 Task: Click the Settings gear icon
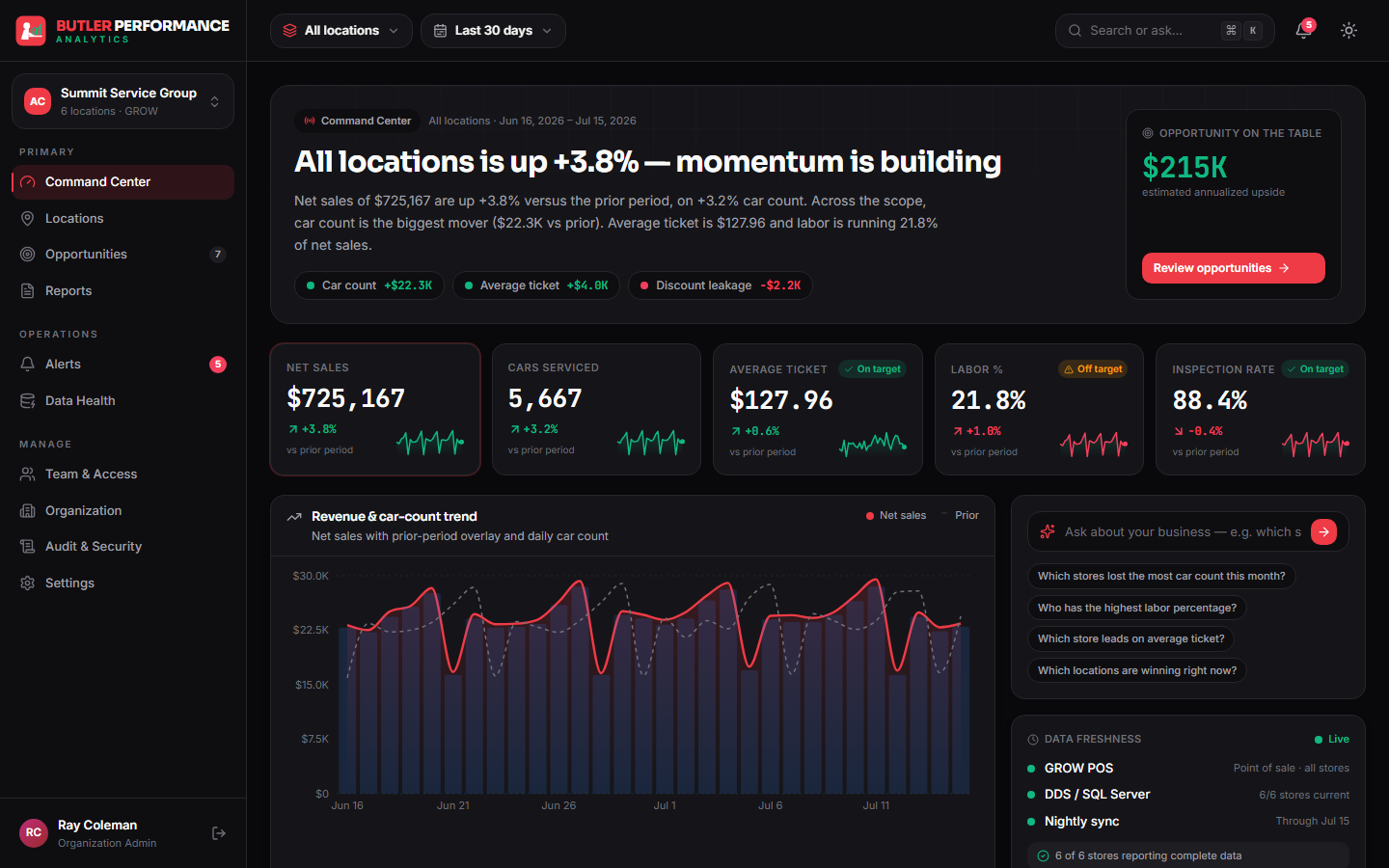tap(28, 583)
